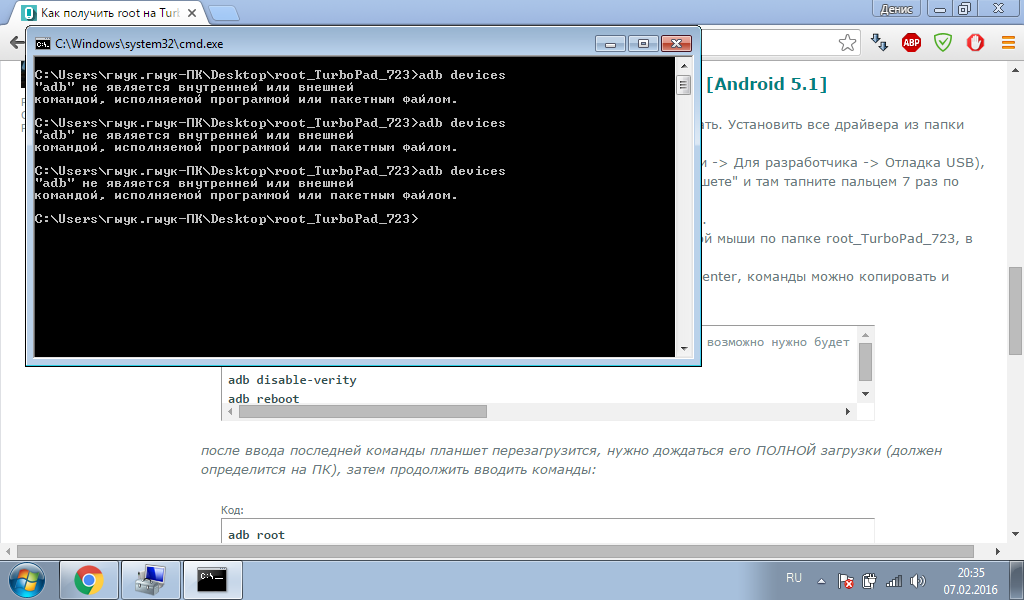Viewport: 1024px width, 600px height.
Task: Minimize the Chrome browser window
Action: point(940,8)
